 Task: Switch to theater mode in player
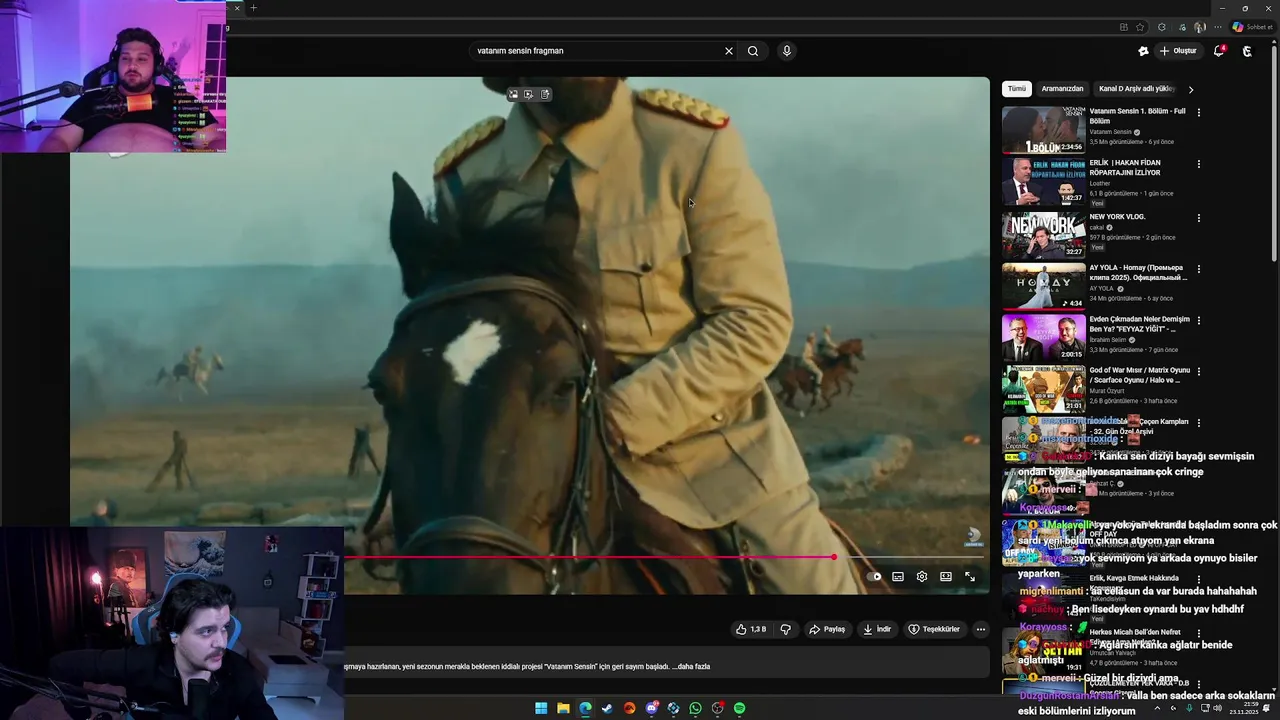946,576
